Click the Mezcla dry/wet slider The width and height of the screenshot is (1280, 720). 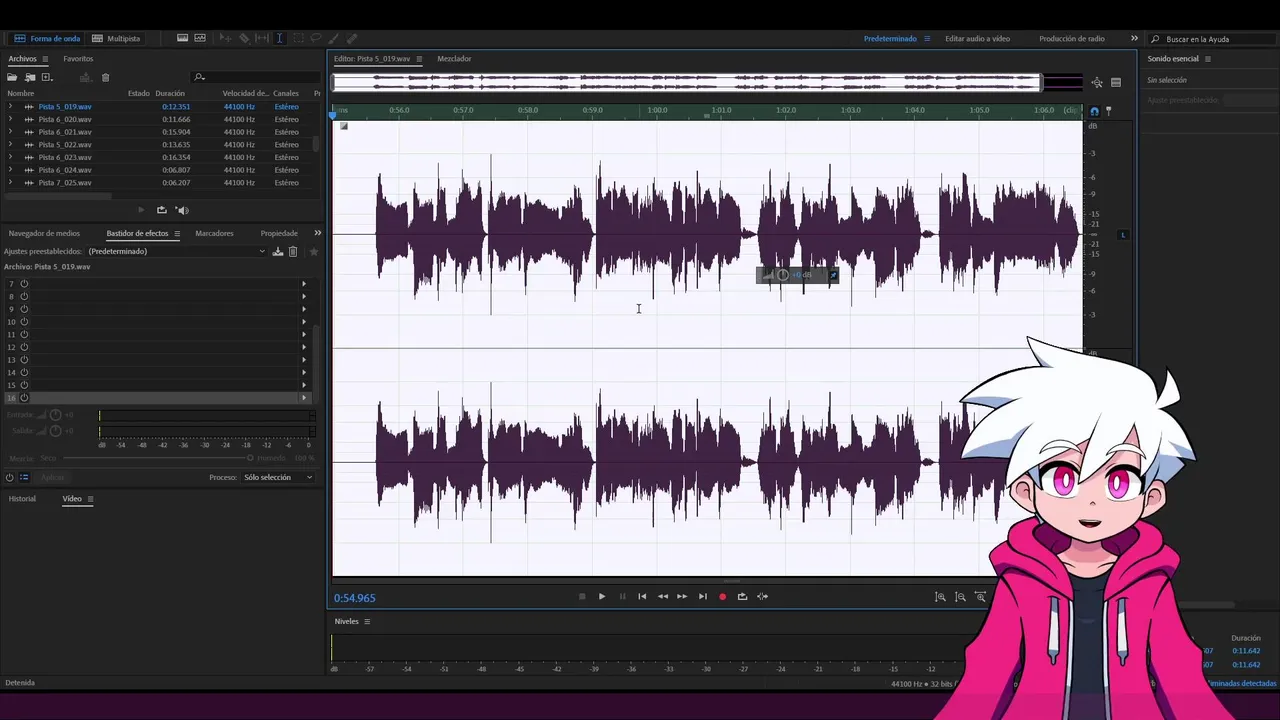tap(158, 458)
